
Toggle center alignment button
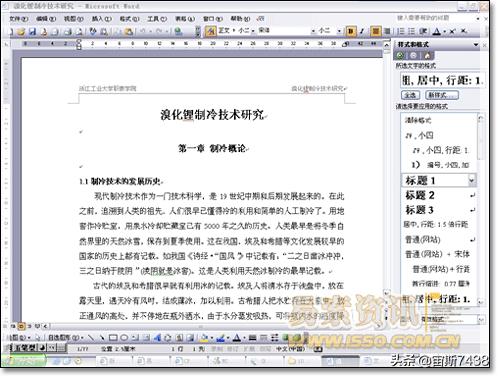point(376,31)
